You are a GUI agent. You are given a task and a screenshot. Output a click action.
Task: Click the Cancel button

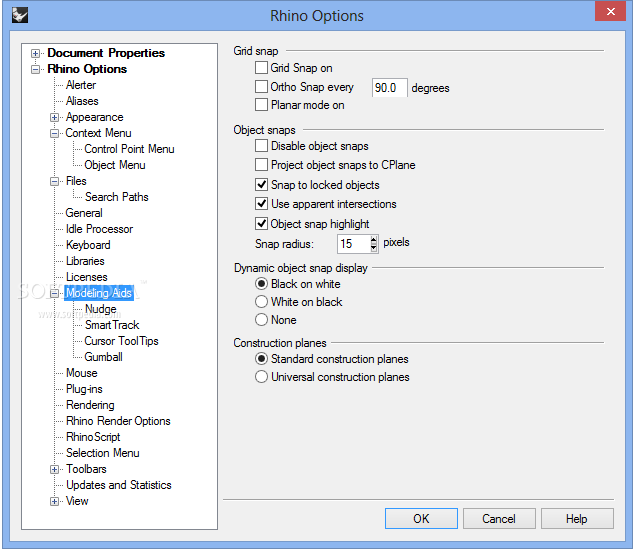pos(499,518)
